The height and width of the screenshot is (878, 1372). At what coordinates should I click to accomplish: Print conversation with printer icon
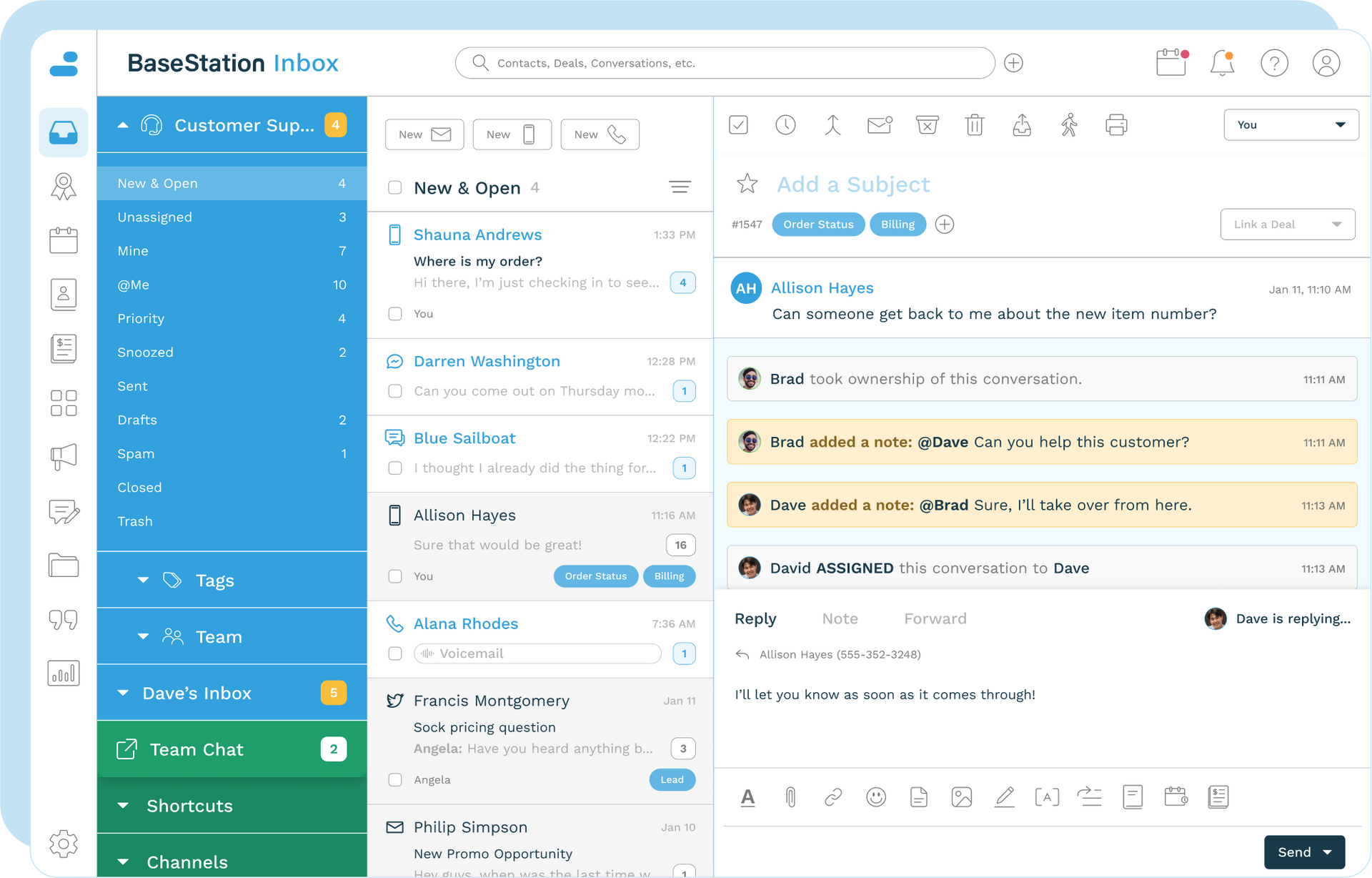tap(1116, 125)
